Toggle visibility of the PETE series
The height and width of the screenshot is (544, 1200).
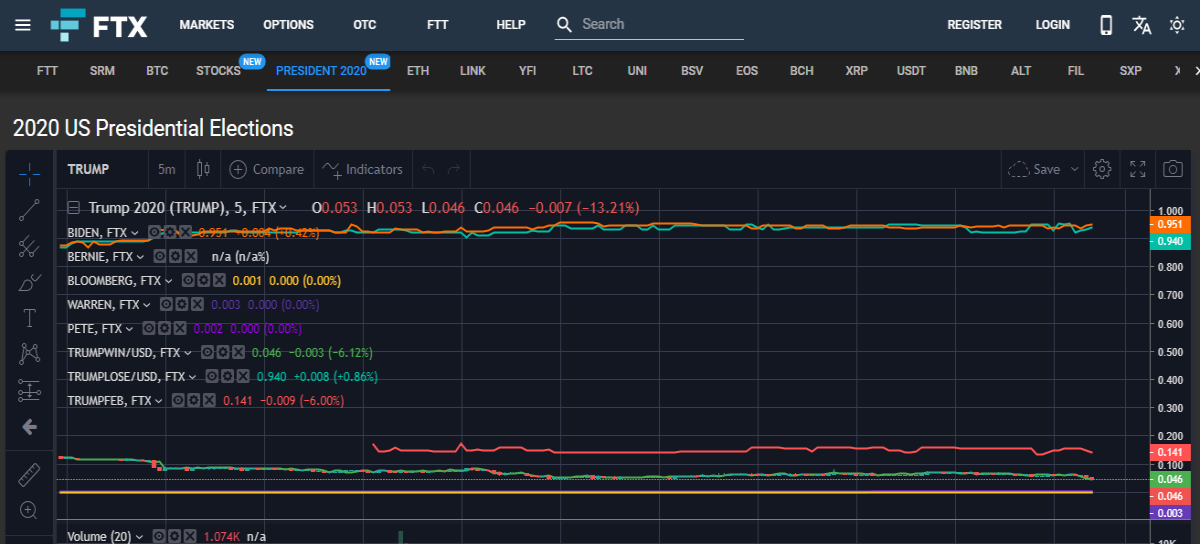(148, 328)
